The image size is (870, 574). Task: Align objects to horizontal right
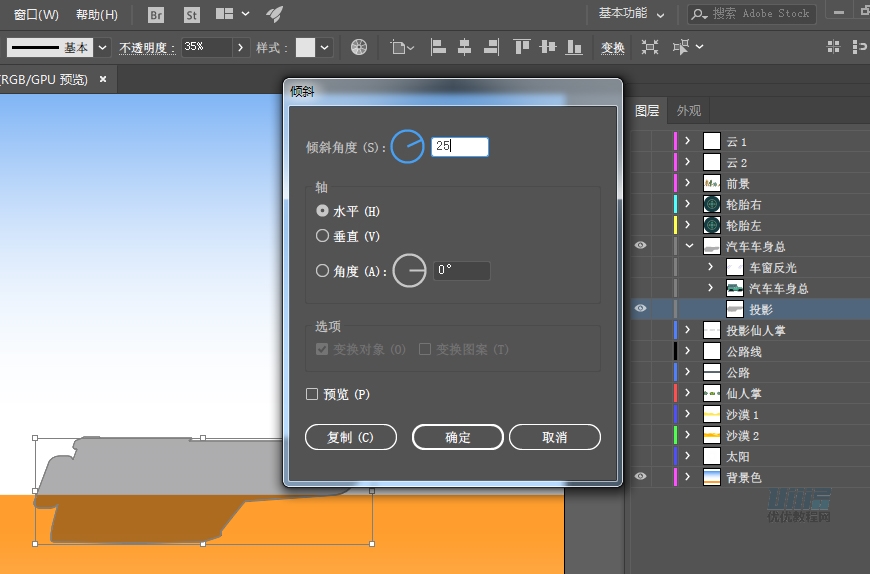pyautogui.click(x=492, y=47)
